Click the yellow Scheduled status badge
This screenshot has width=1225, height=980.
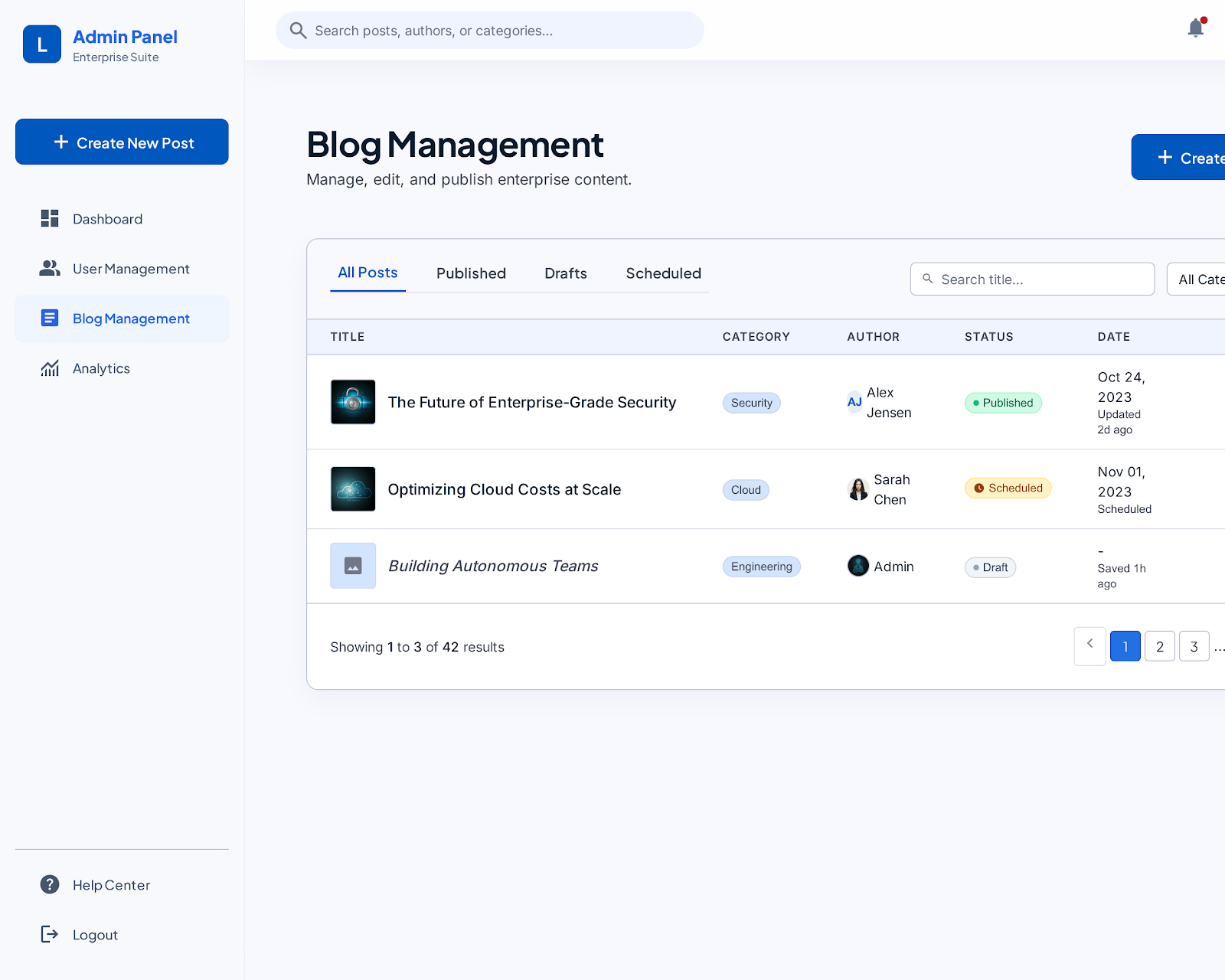[1008, 488]
